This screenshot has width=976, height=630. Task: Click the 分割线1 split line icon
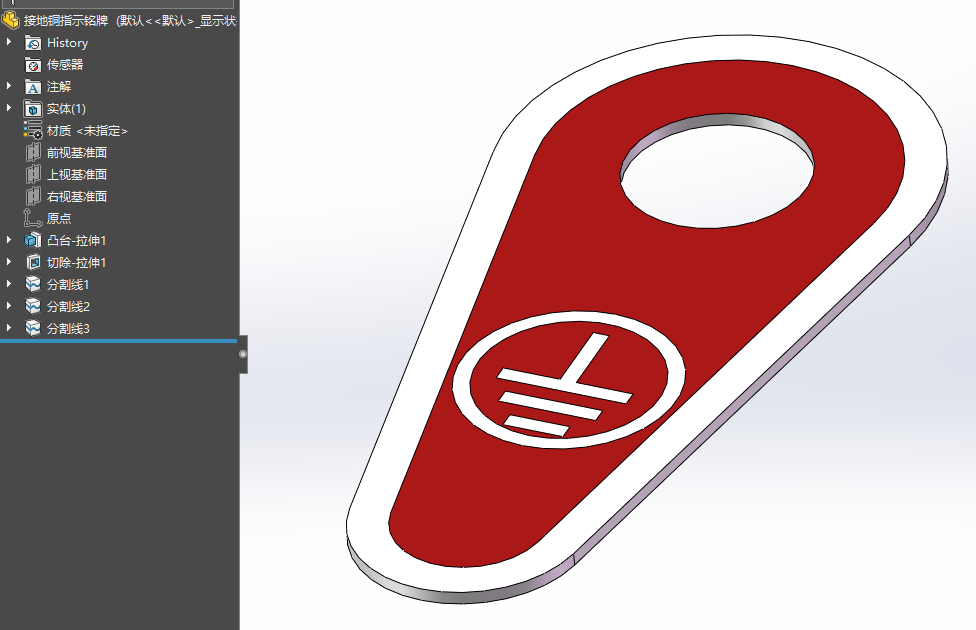tap(33, 284)
